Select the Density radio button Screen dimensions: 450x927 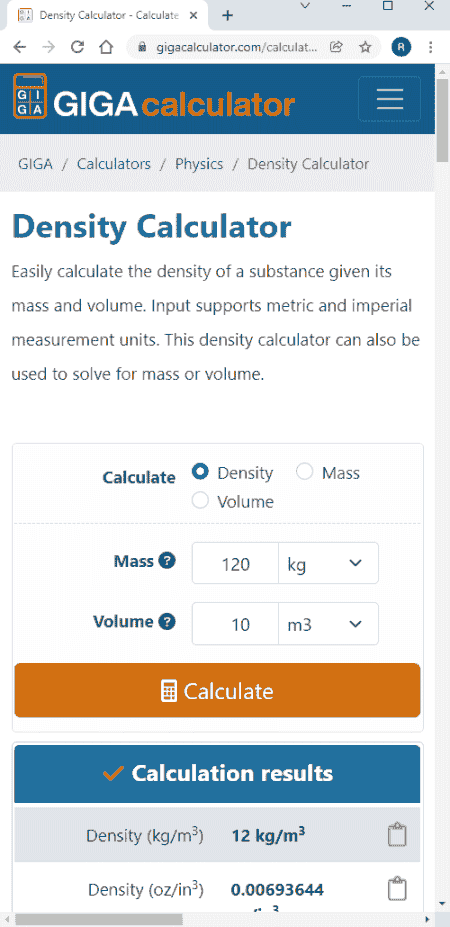tap(200, 472)
